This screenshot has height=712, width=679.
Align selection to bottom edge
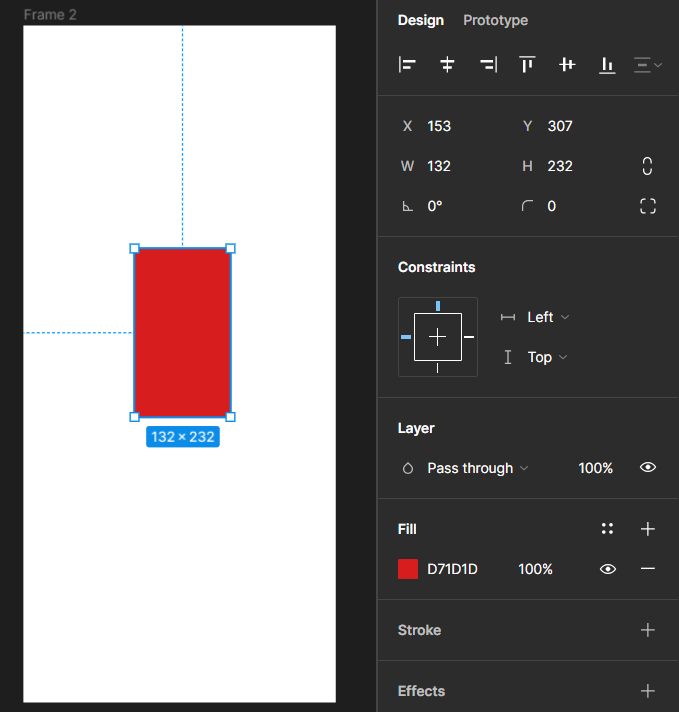click(x=607, y=65)
